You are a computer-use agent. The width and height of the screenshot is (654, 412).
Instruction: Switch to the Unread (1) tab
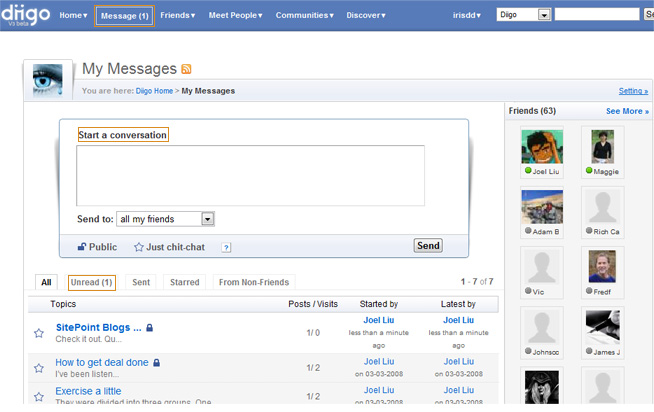[x=92, y=282]
